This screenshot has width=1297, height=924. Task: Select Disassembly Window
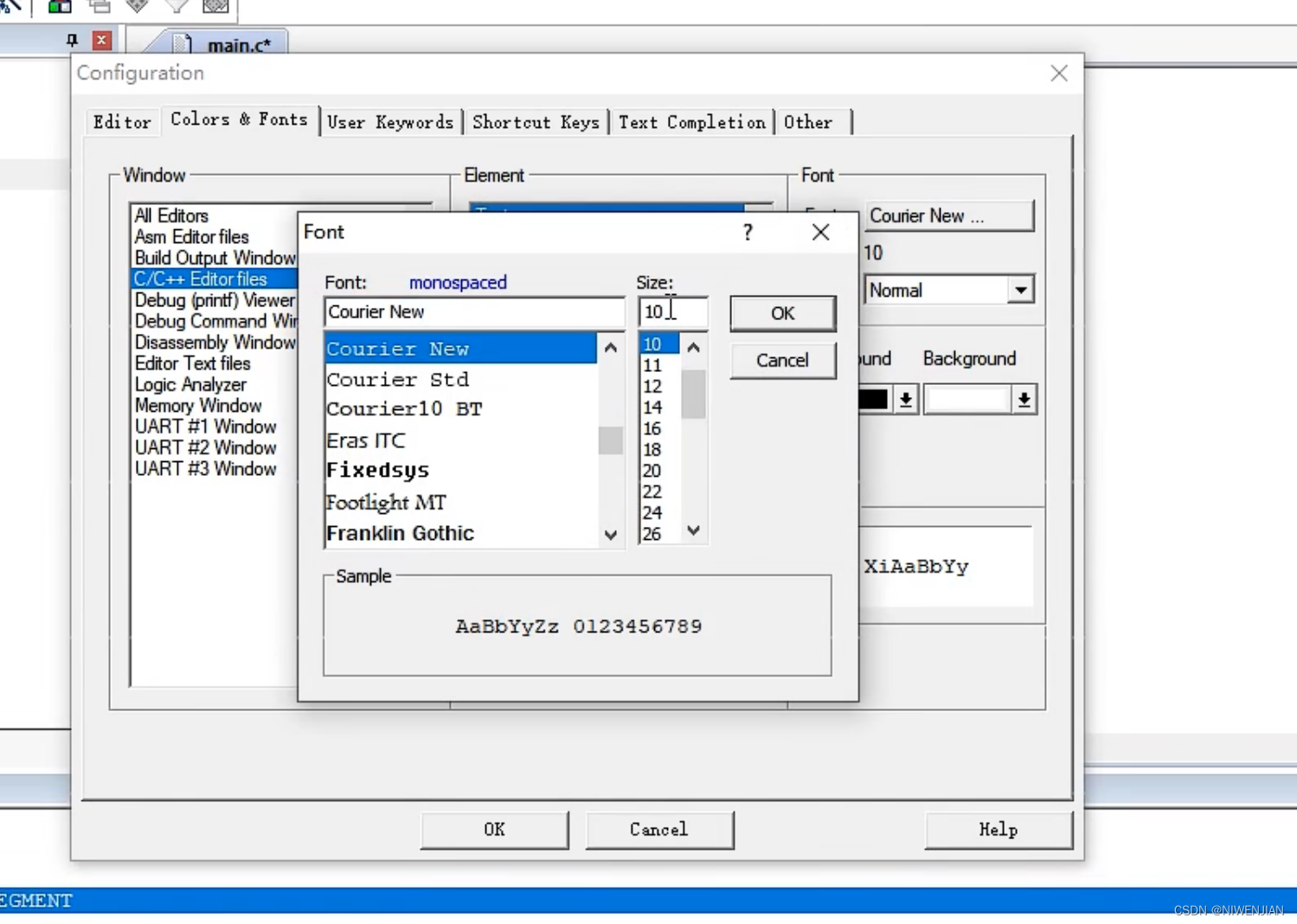tap(215, 343)
